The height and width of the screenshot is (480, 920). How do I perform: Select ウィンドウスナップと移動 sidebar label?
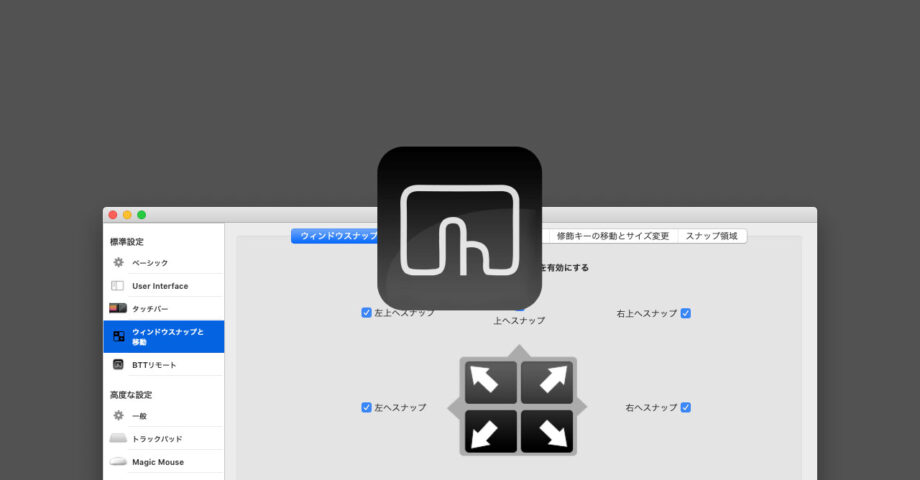click(x=167, y=337)
